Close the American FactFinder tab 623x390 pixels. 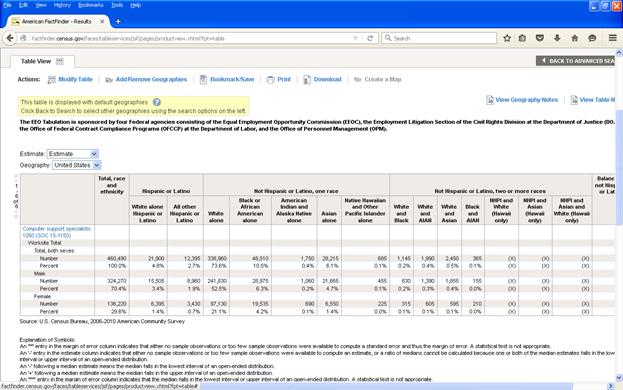[102, 21]
